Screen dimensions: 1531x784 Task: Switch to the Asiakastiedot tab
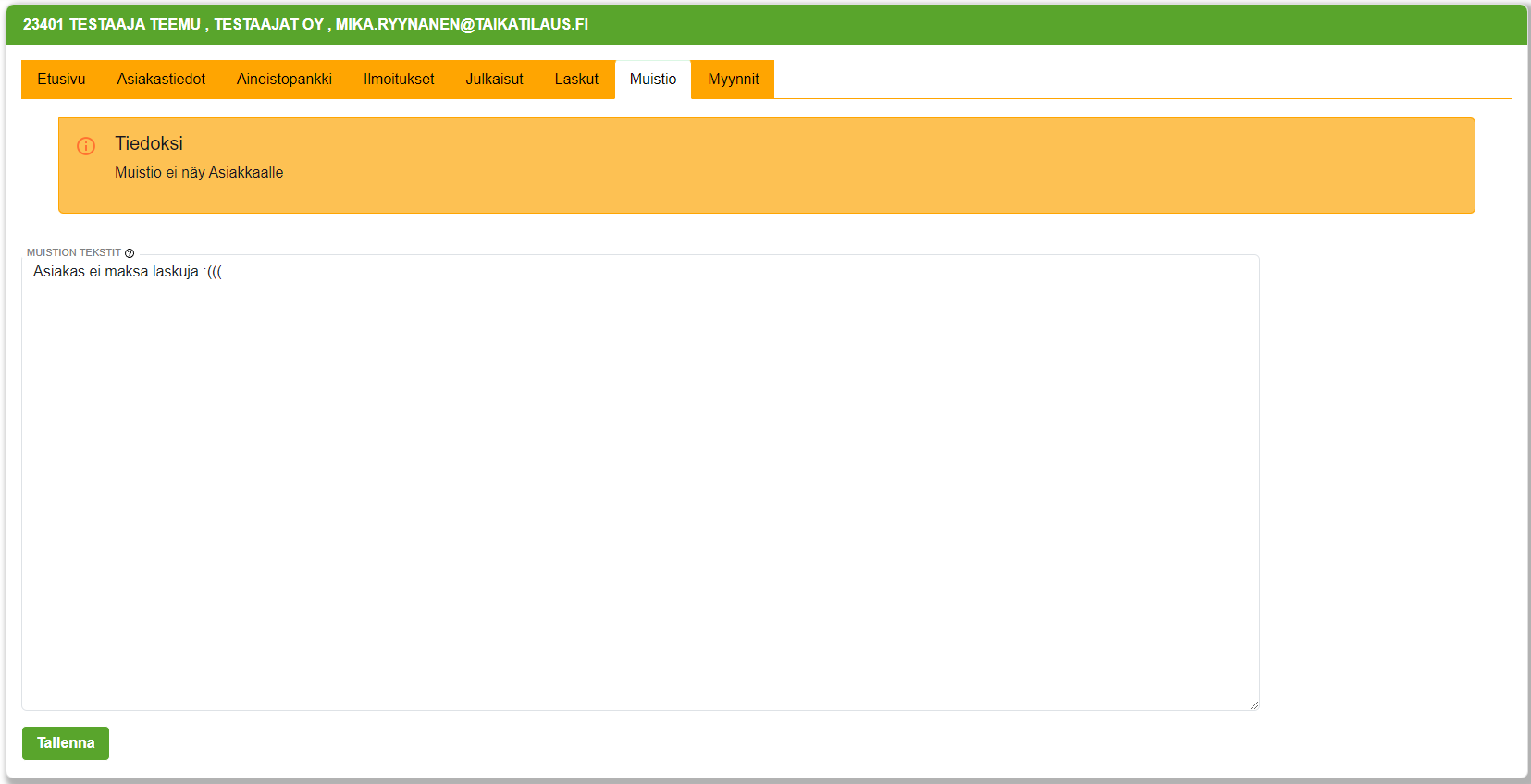click(161, 80)
